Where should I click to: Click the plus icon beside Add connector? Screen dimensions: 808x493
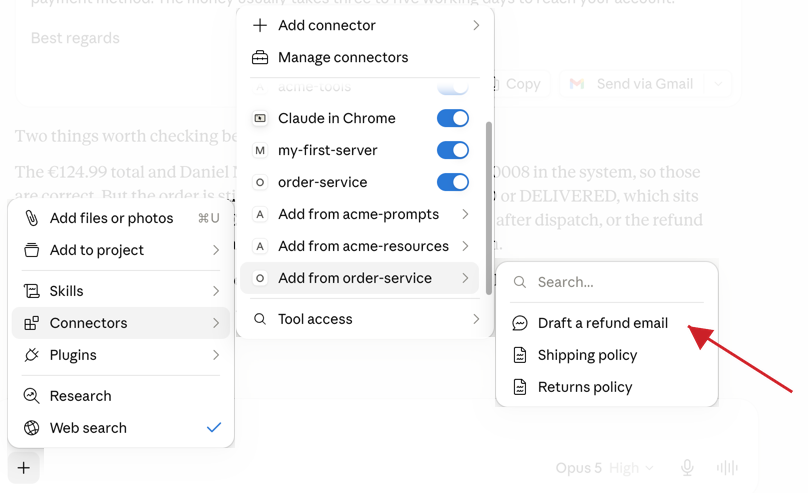(260, 25)
